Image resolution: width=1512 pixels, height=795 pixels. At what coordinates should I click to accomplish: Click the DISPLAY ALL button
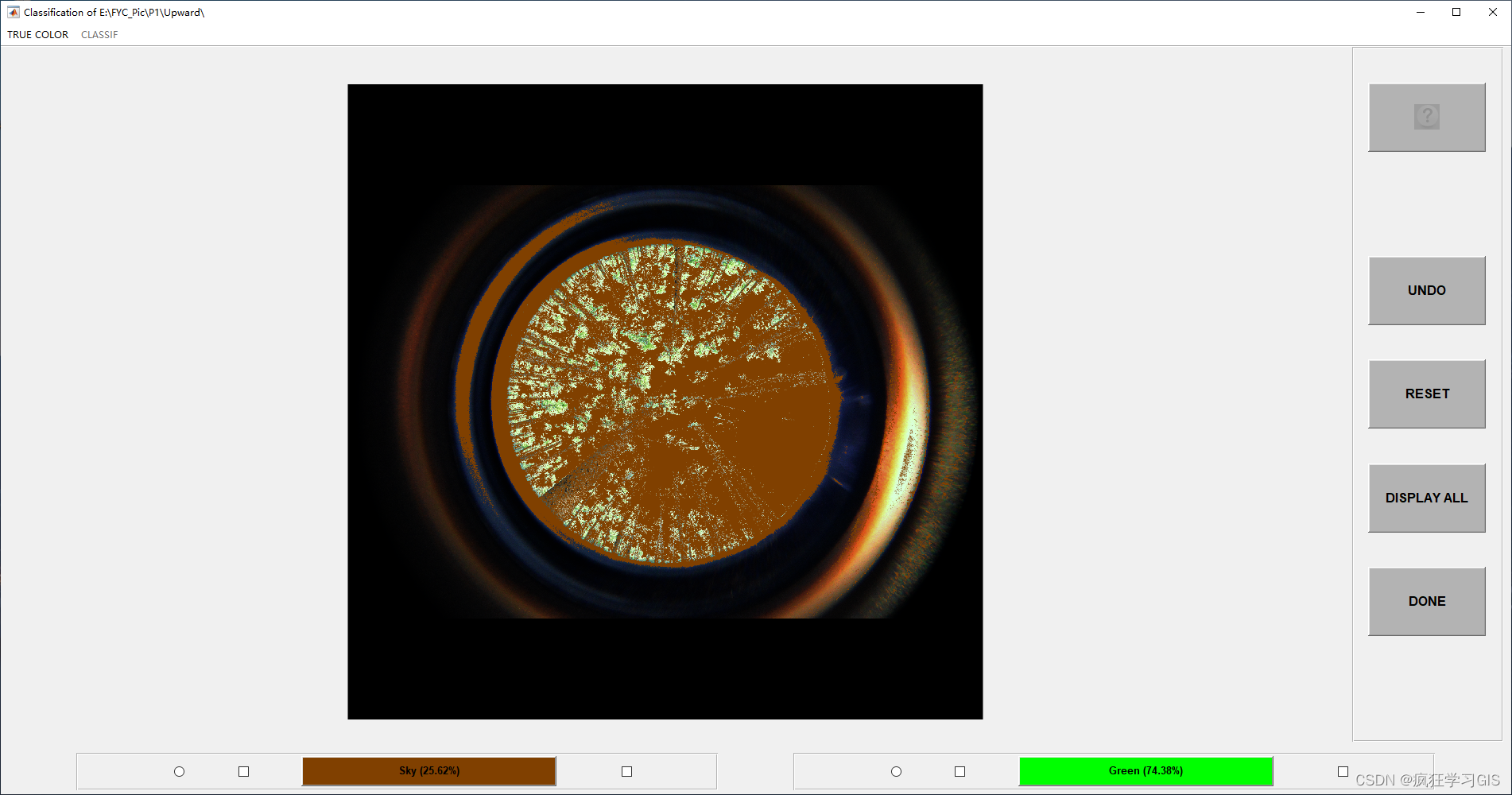[x=1426, y=498]
